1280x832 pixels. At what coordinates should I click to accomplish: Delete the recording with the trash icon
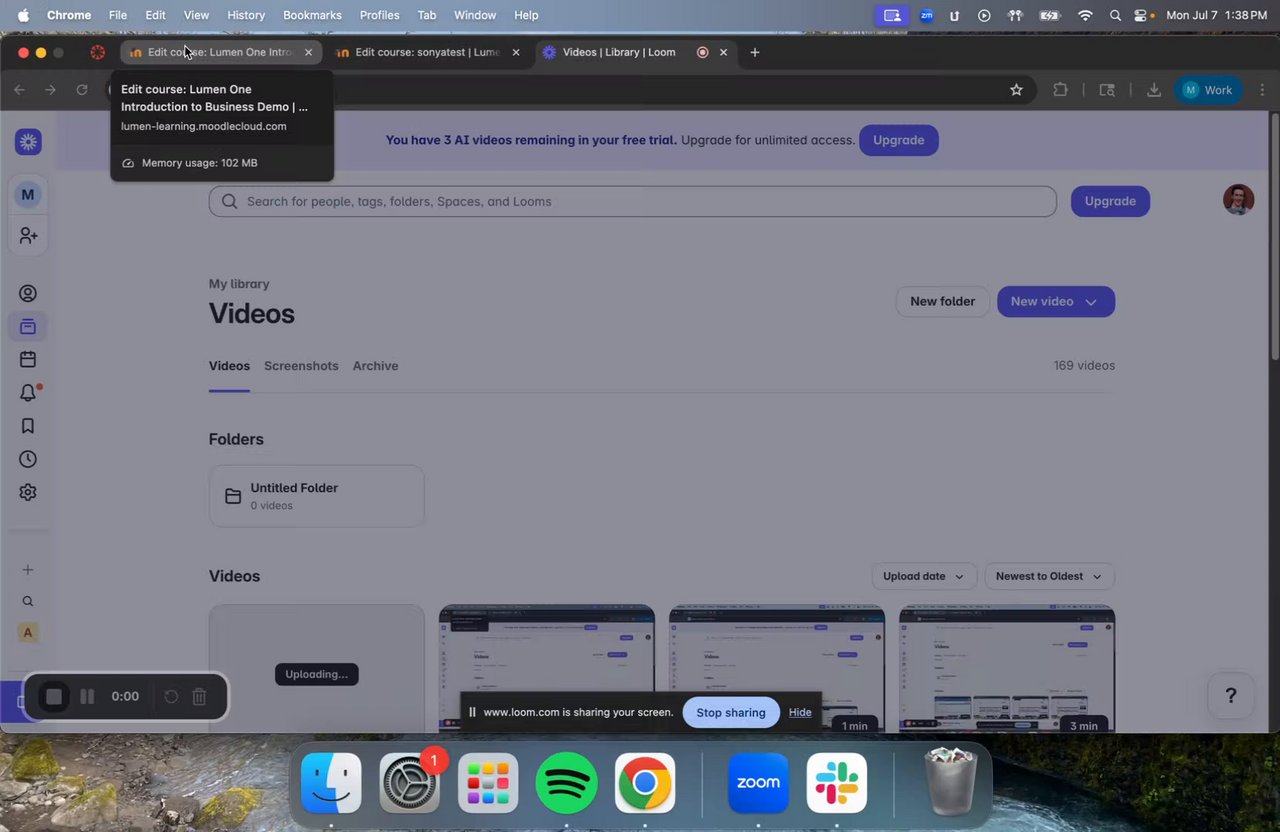[x=199, y=697]
